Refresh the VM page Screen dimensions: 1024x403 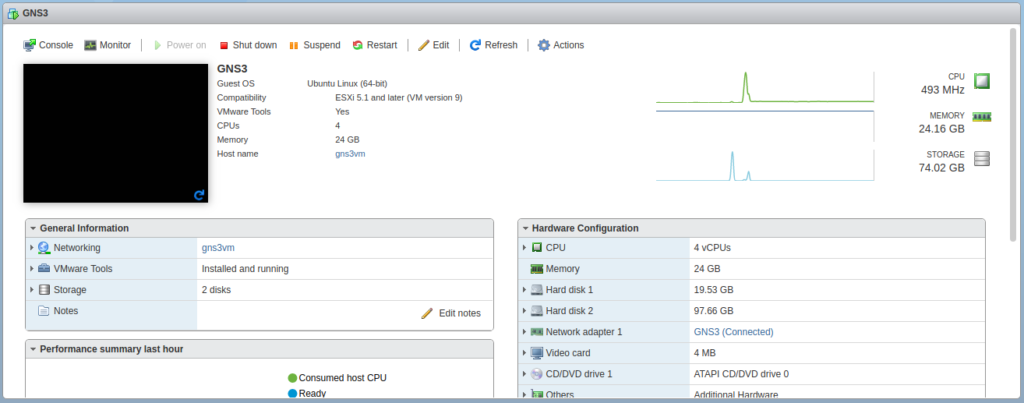coord(493,45)
